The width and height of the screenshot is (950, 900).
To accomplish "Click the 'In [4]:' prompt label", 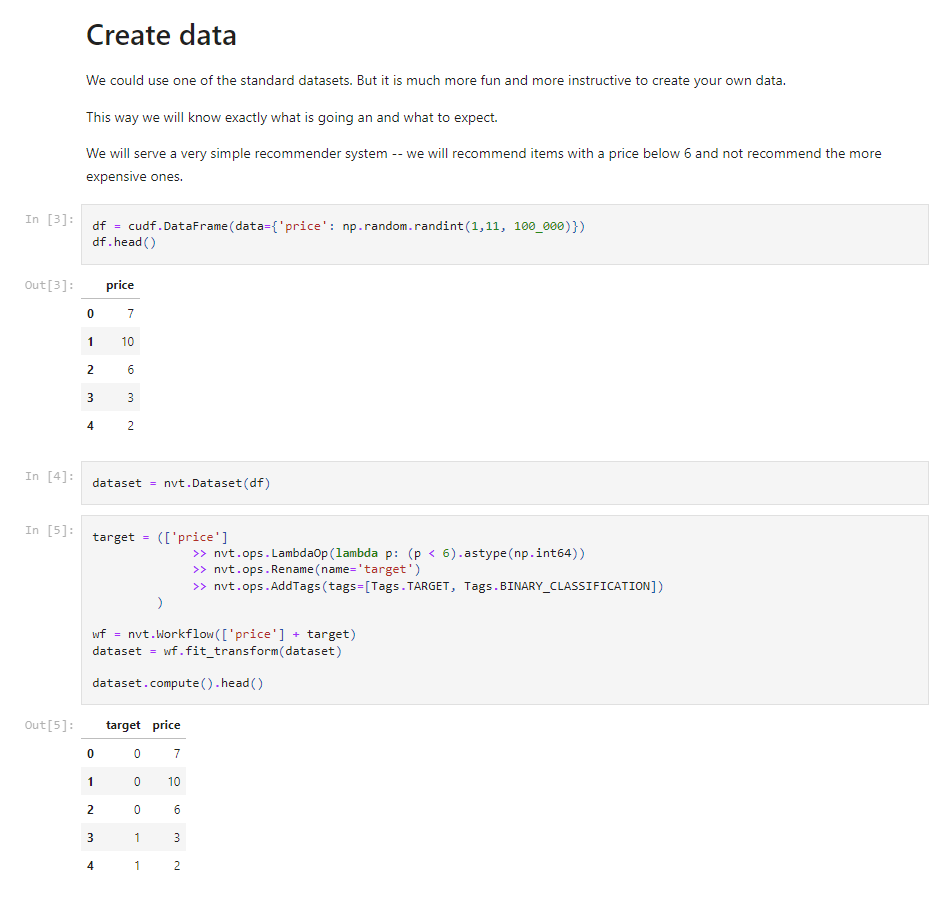I will (x=49, y=476).
